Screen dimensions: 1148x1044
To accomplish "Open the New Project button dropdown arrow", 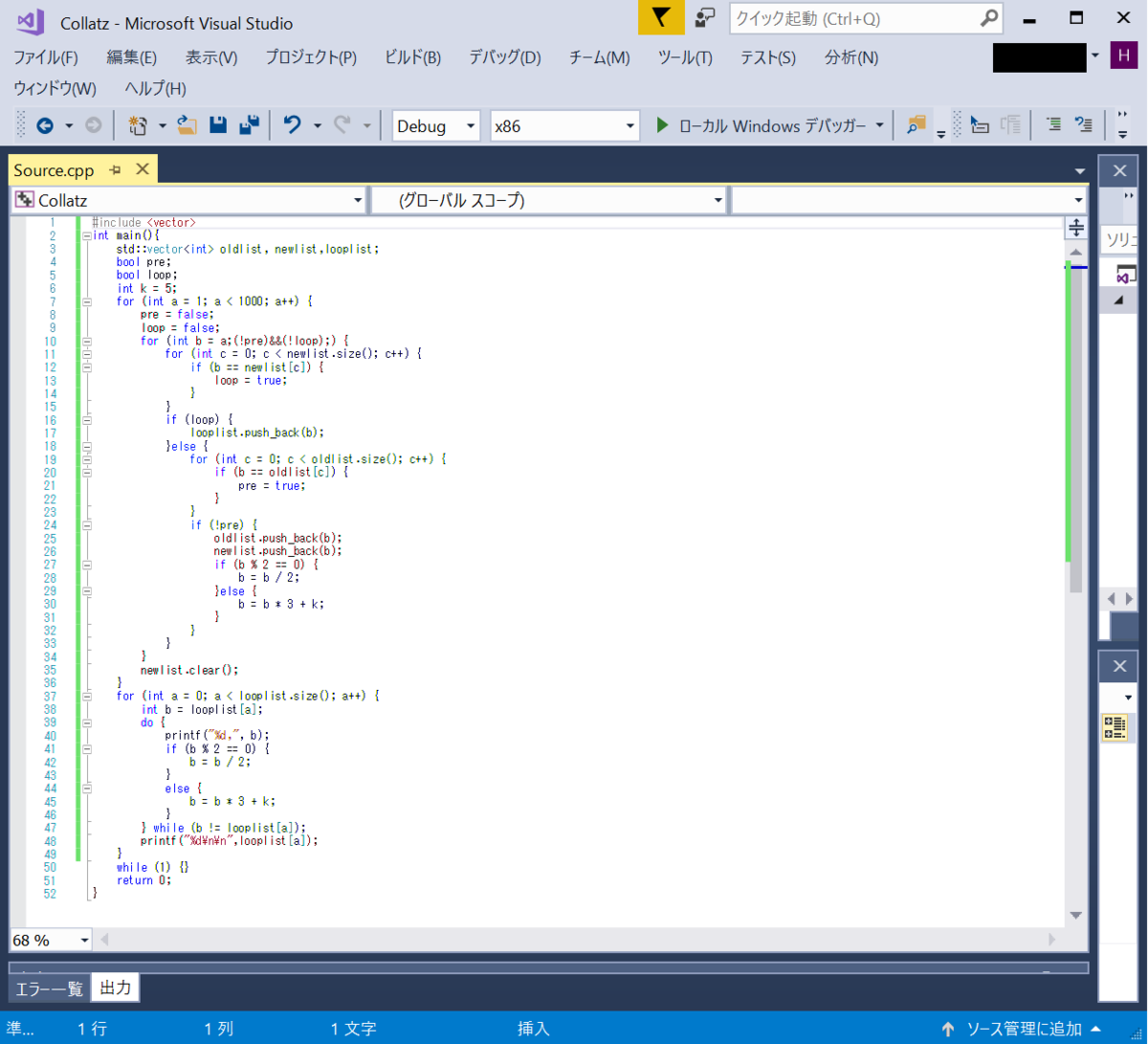I will point(162,125).
